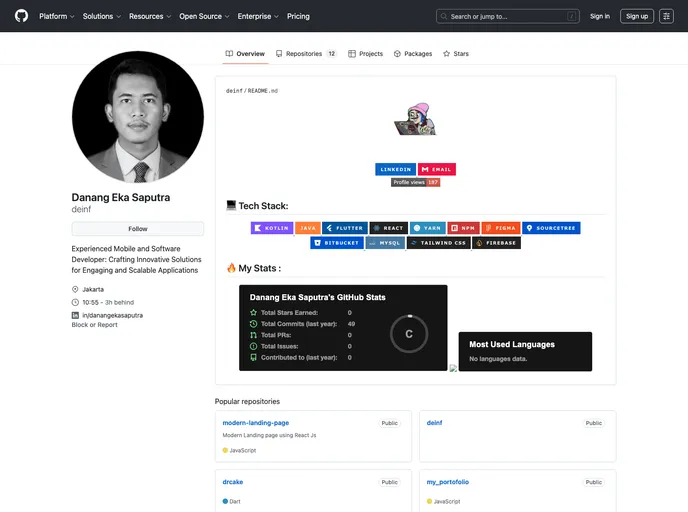688x512 pixels.
Task: Open the Stars tab
Action: click(456, 54)
